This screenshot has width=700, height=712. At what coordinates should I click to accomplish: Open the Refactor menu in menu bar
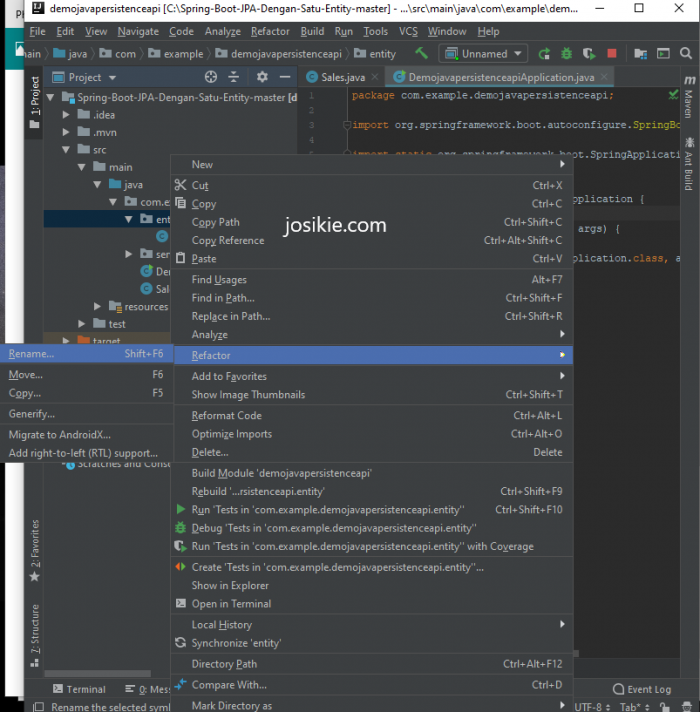point(270,31)
